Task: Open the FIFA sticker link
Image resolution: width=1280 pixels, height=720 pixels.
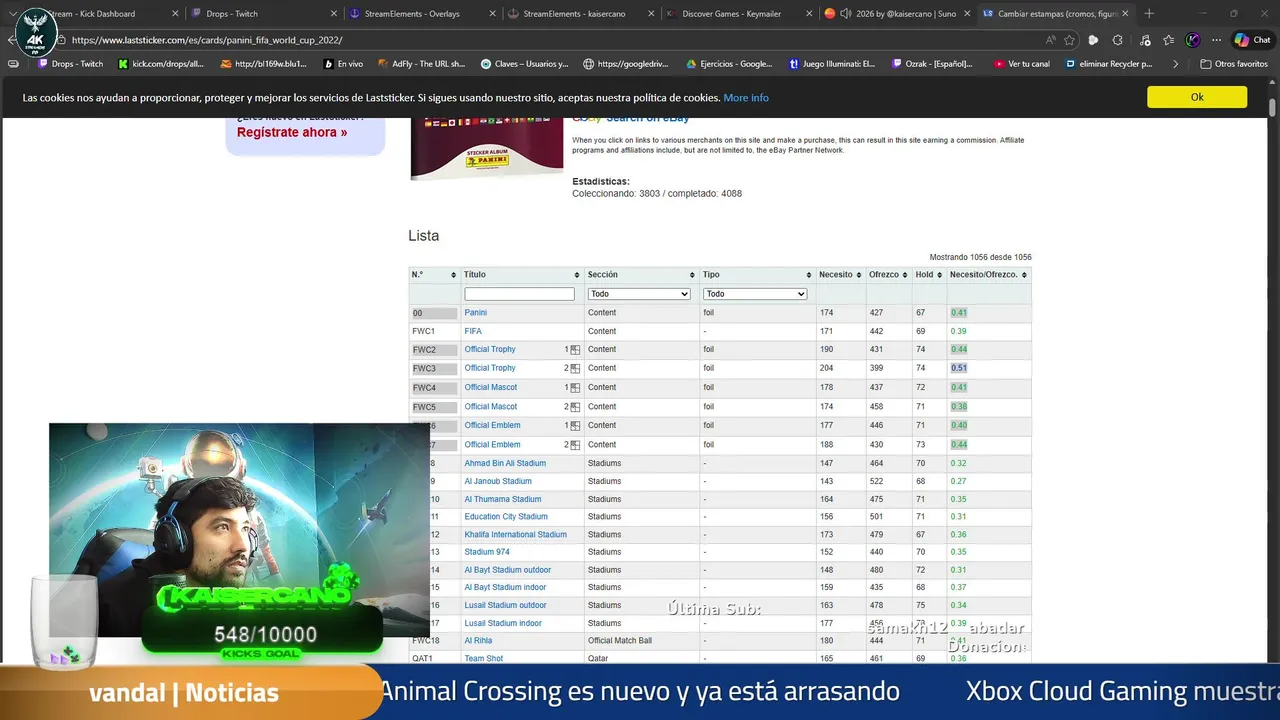Action: point(473,331)
